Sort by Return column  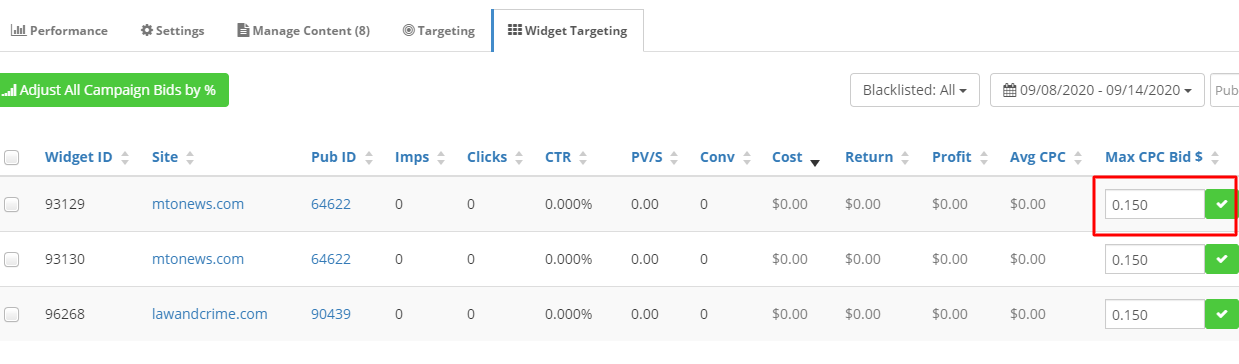click(x=876, y=157)
